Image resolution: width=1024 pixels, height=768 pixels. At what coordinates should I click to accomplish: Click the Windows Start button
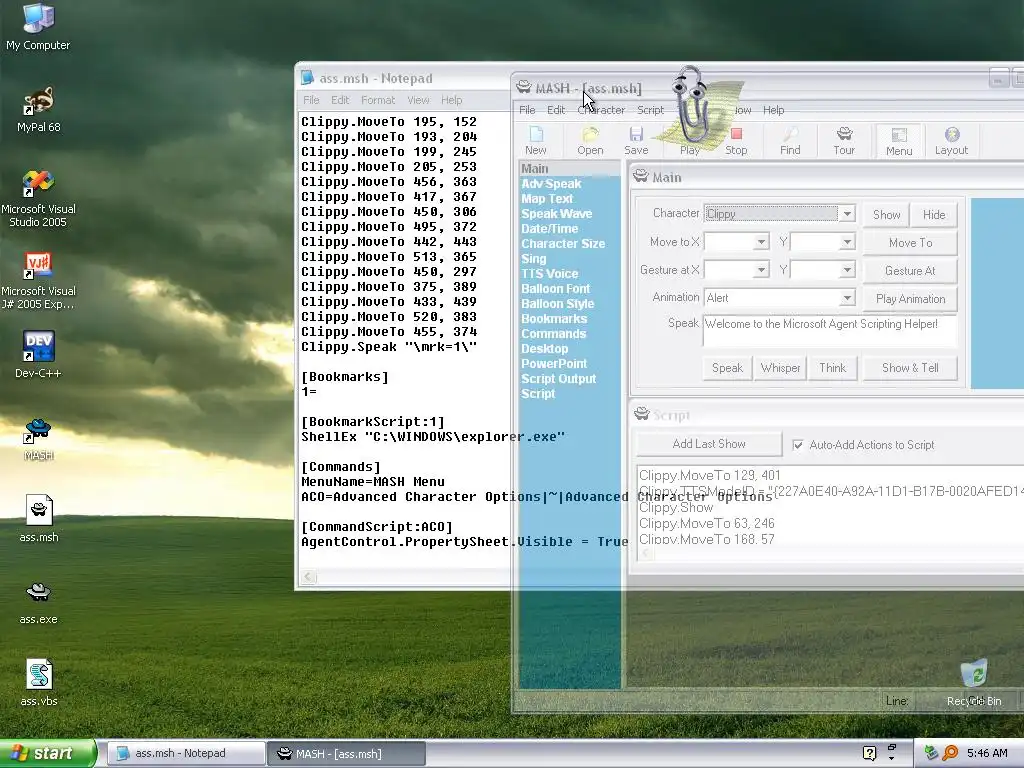coord(48,754)
